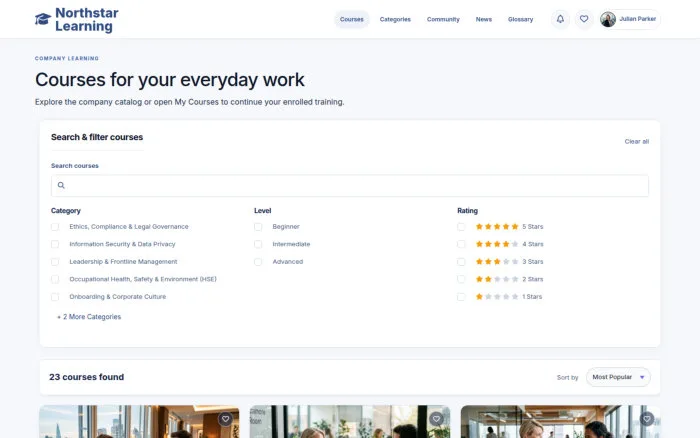Filter by 2 Stars rating

pyautogui.click(x=461, y=279)
